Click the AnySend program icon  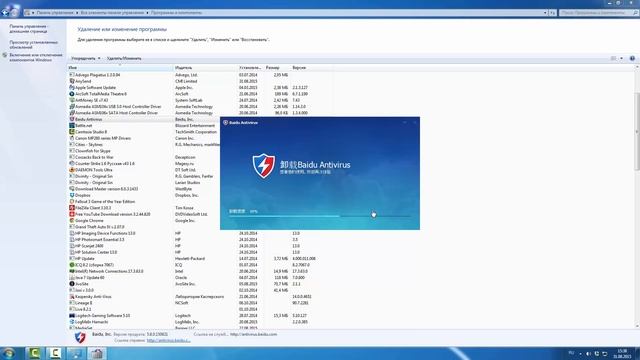[x=72, y=81]
